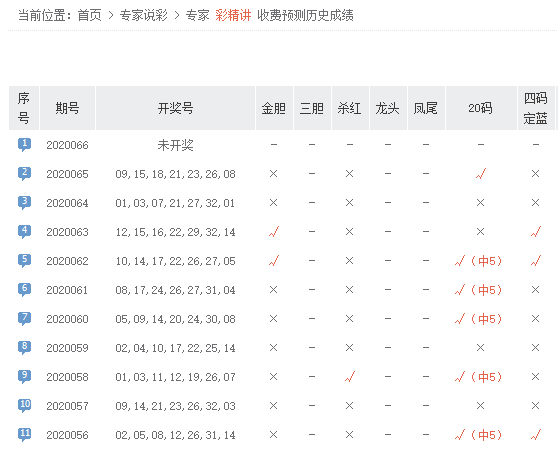Click the blue number 1 row badge

(24, 145)
